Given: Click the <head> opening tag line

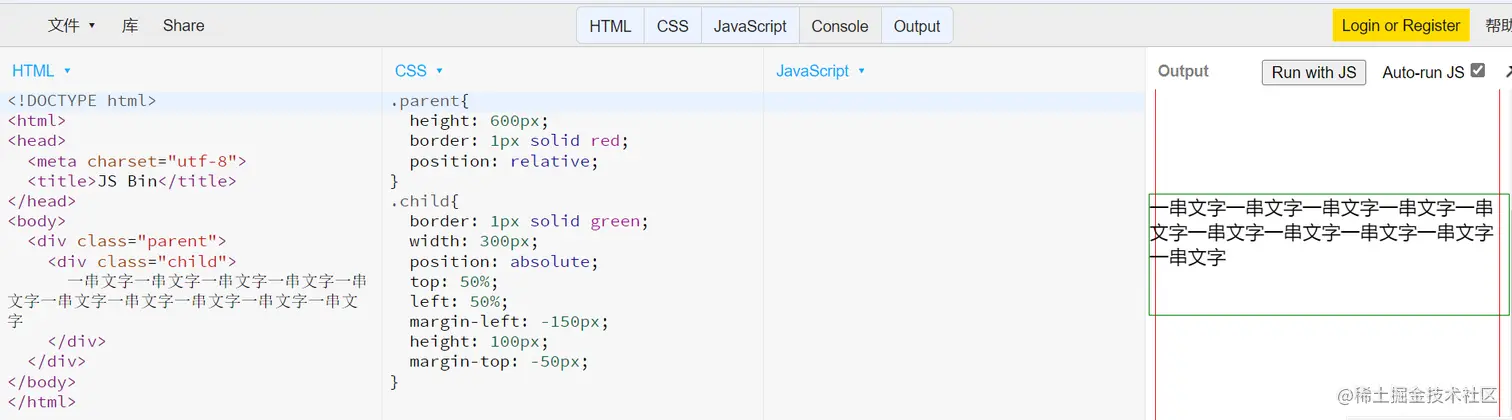Looking at the screenshot, I should click(37, 141).
